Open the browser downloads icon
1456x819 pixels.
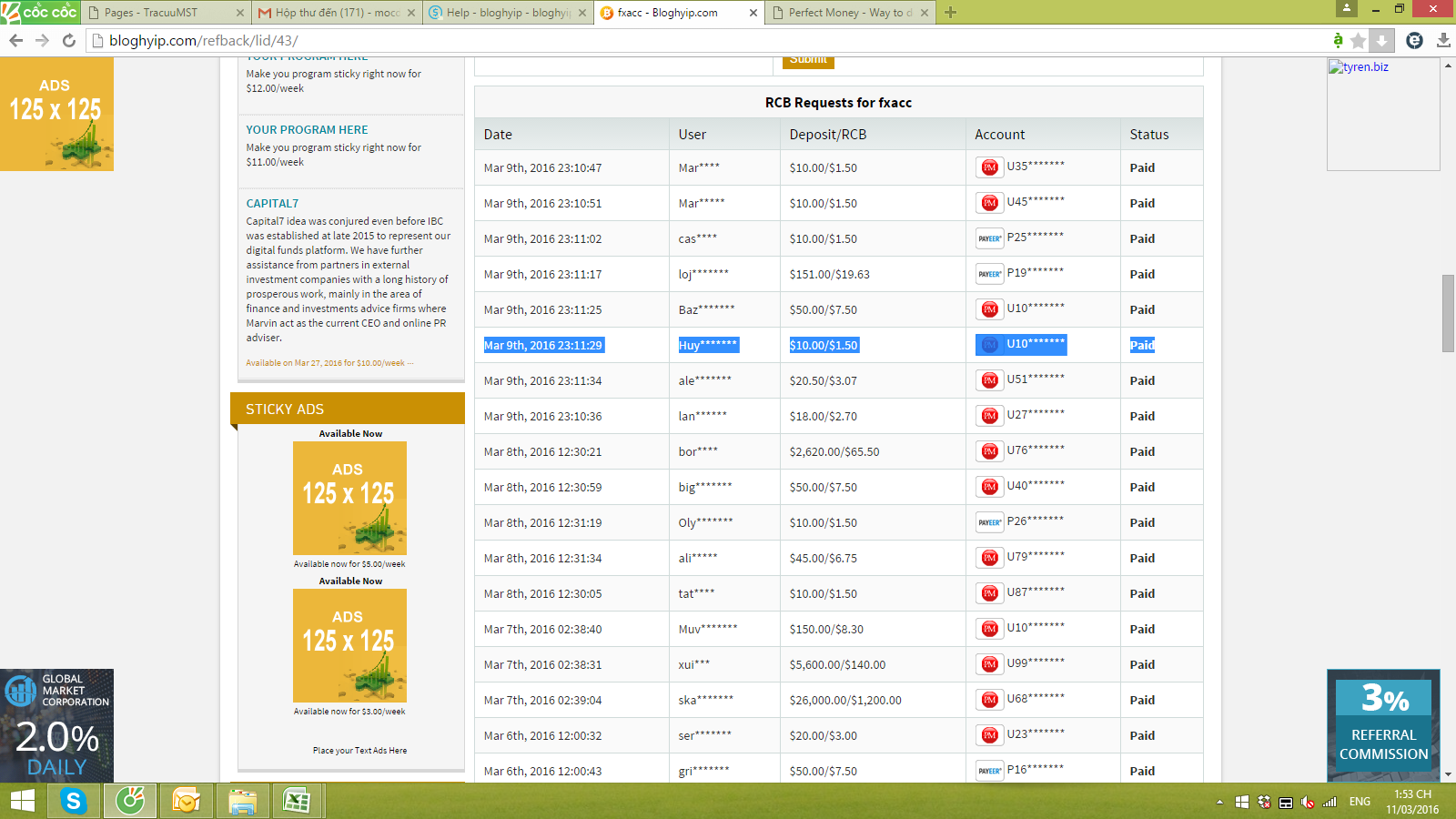tap(1443, 40)
